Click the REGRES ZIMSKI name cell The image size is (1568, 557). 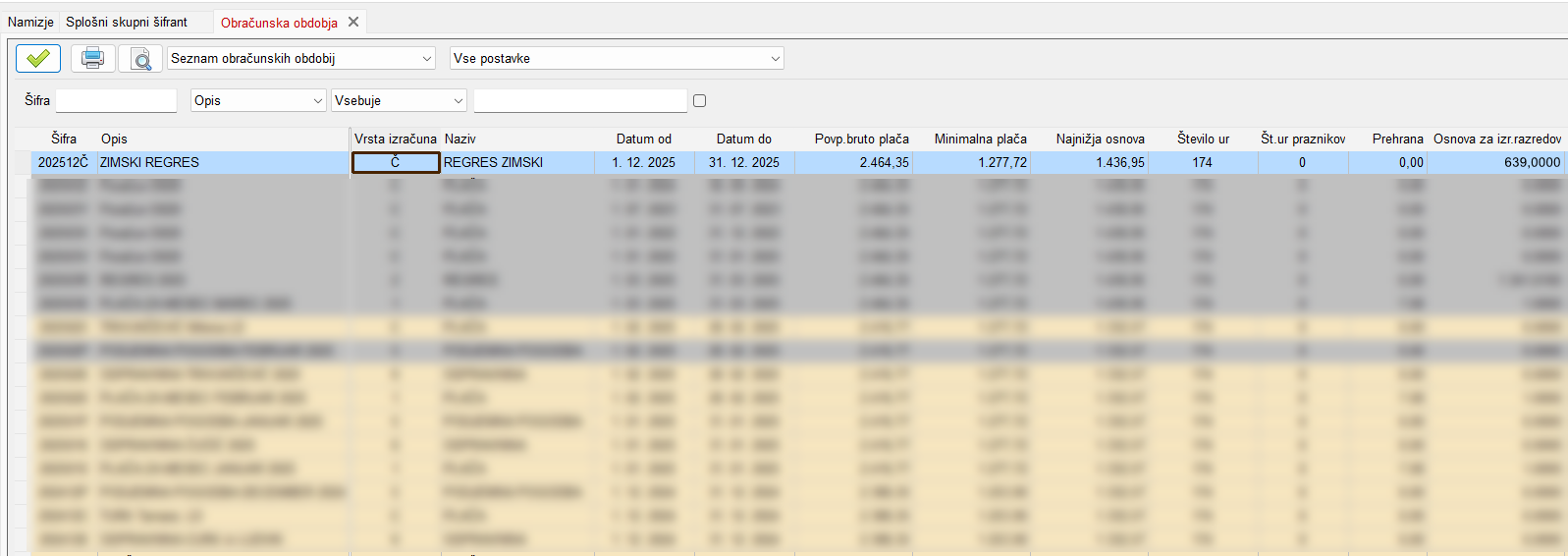click(517, 162)
